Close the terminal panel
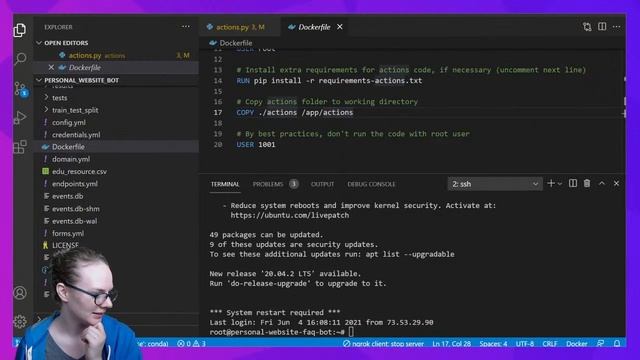The width and height of the screenshot is (640, 360). [616, 184]
